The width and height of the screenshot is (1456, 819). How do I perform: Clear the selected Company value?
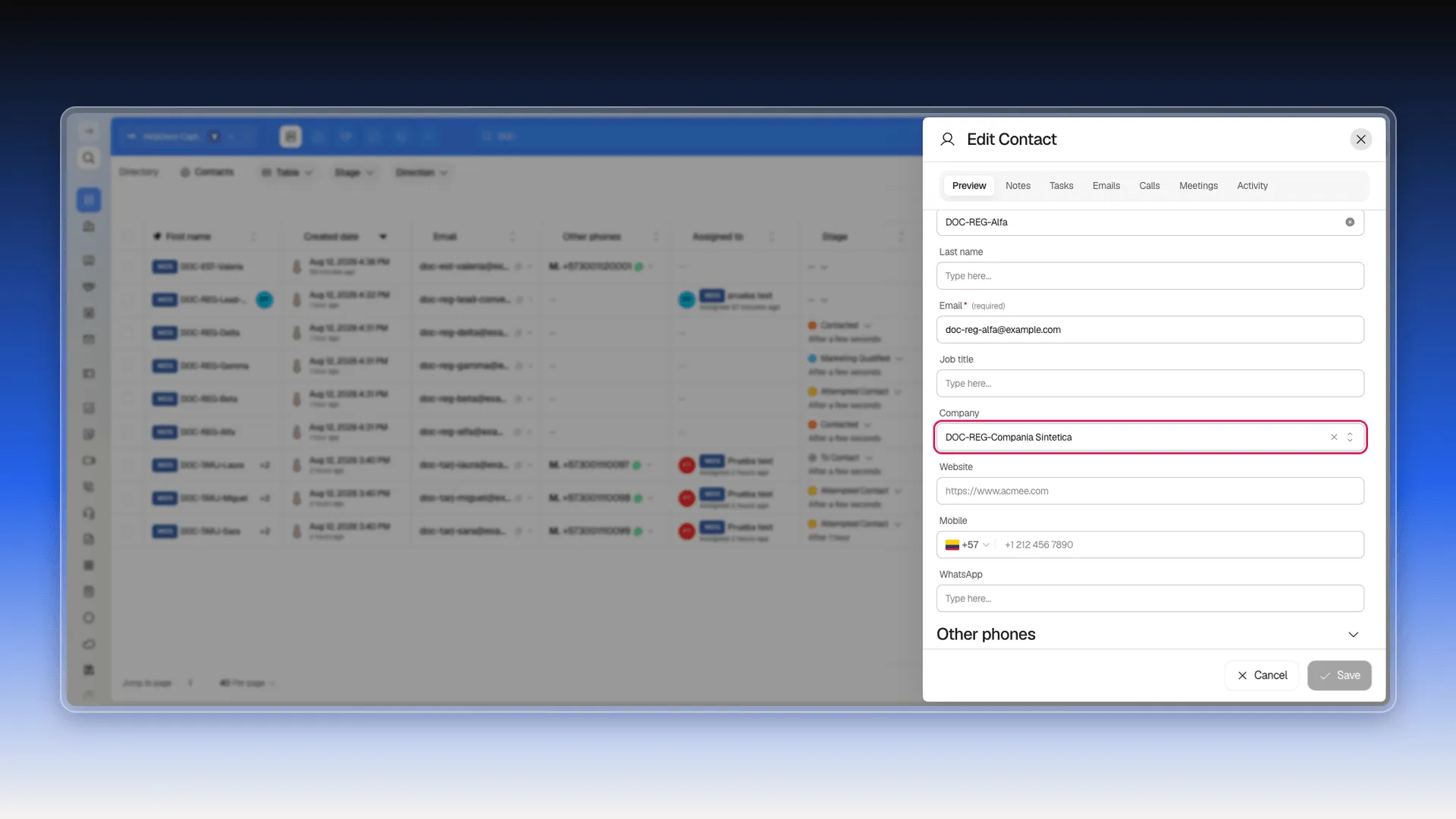coord(1334,438)
